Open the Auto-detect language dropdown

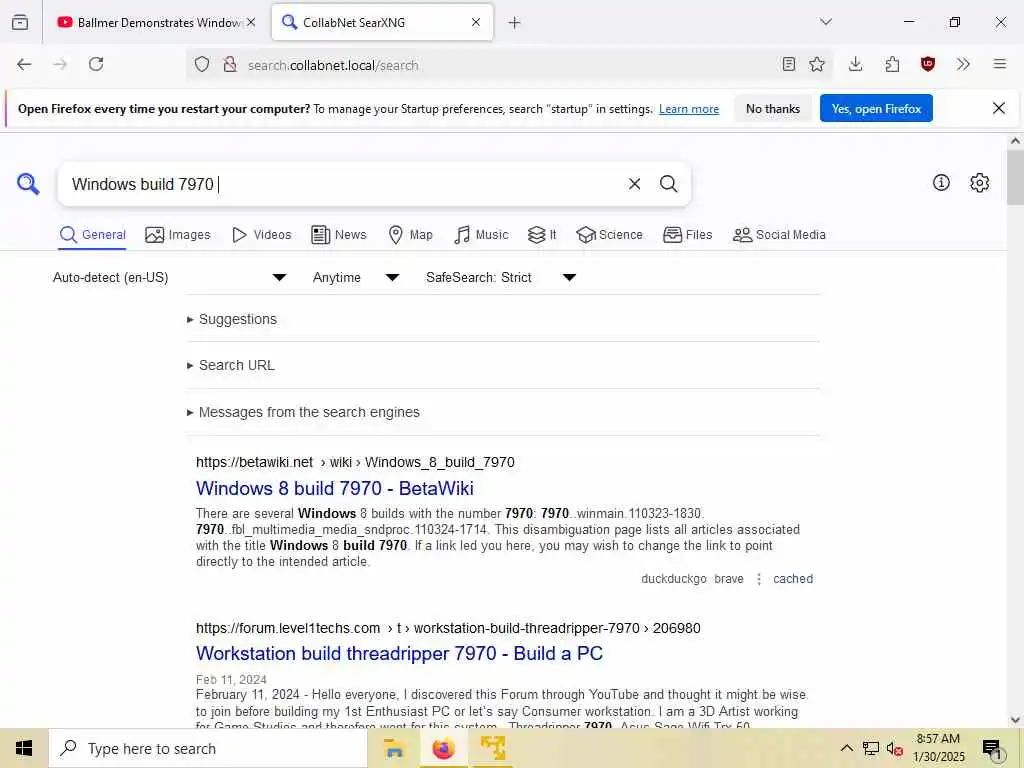[x=170, y=278]
